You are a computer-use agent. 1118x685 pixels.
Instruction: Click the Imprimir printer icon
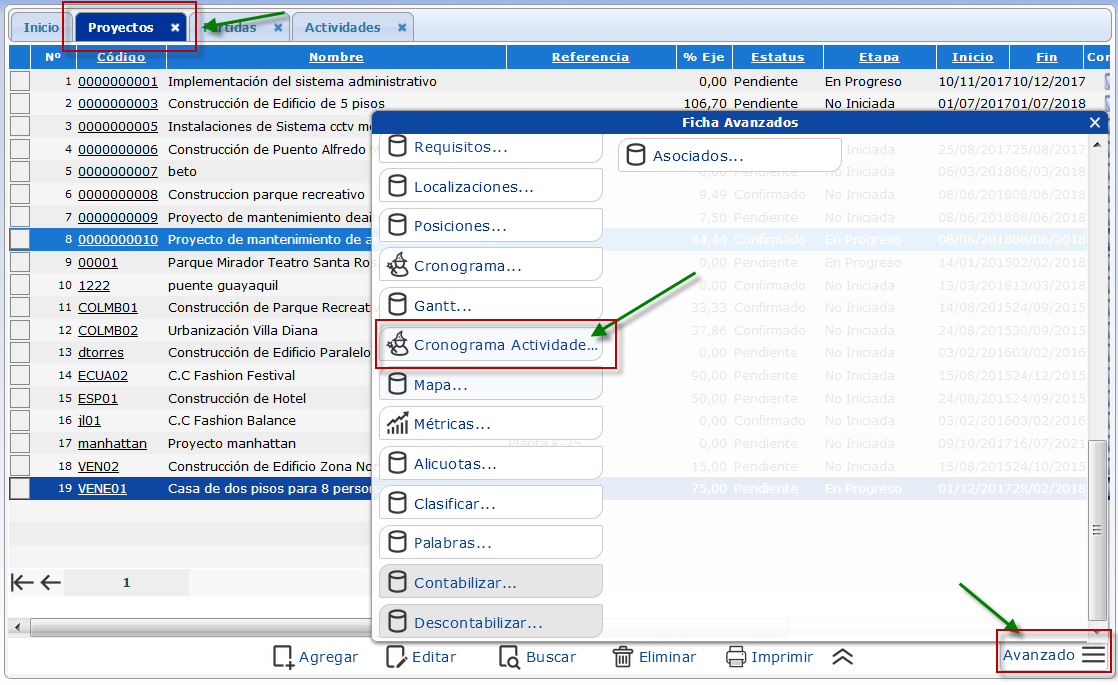pos(736,656)
